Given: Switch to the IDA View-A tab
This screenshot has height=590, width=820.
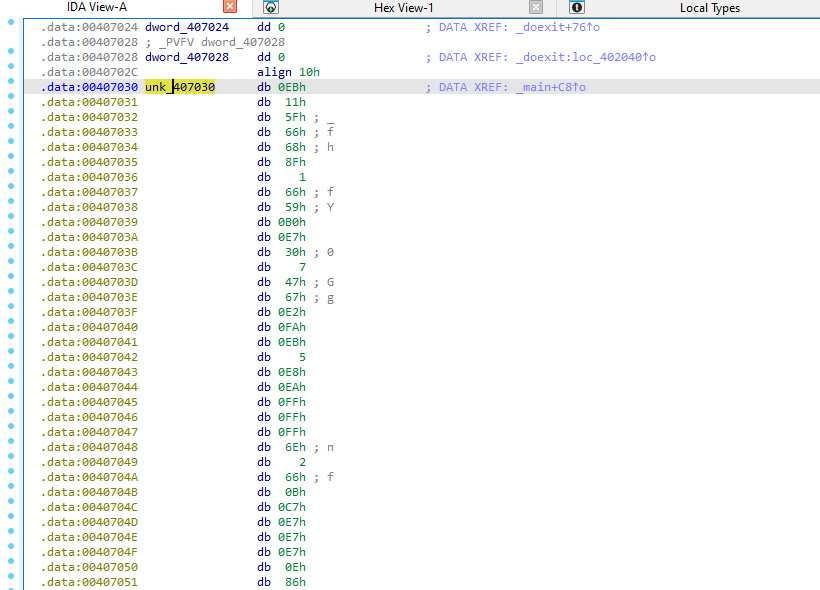Looking at the screenshot, I should [x=97, y=7].
